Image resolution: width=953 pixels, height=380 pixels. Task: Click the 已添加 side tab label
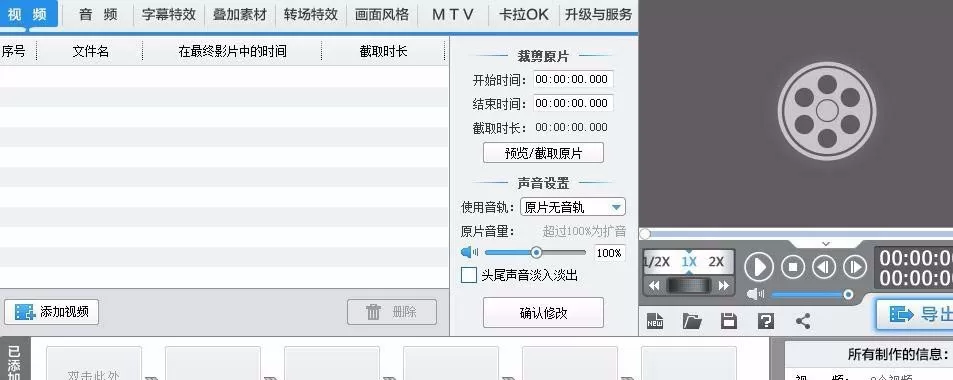(x=14, y=362)
